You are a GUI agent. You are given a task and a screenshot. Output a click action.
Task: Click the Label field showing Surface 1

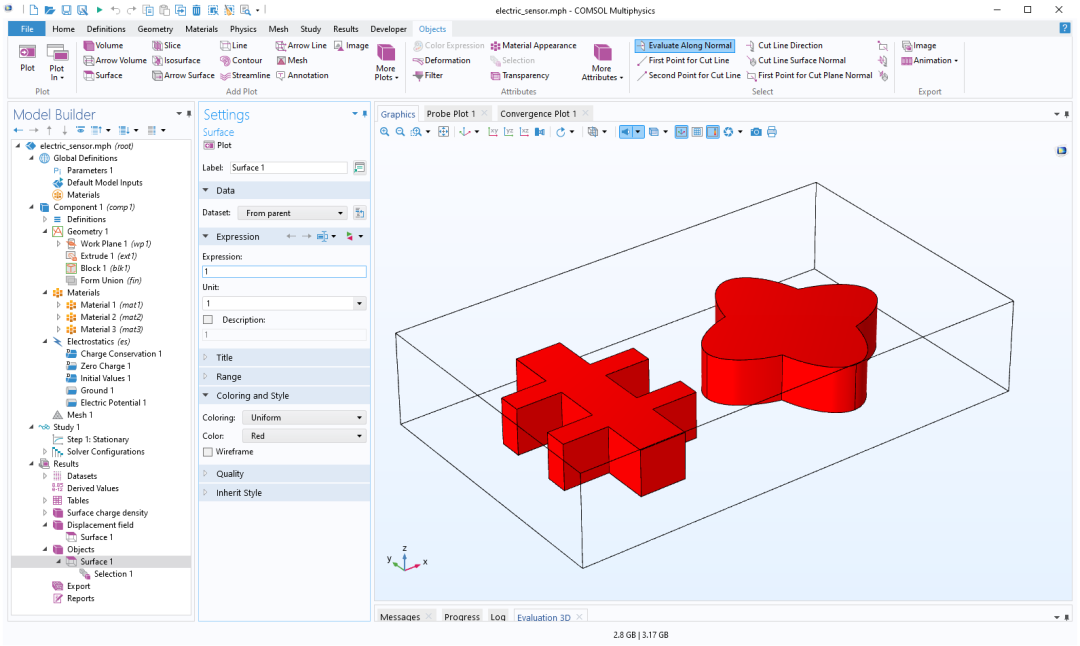pyautogui.click(x=289, y=167)
